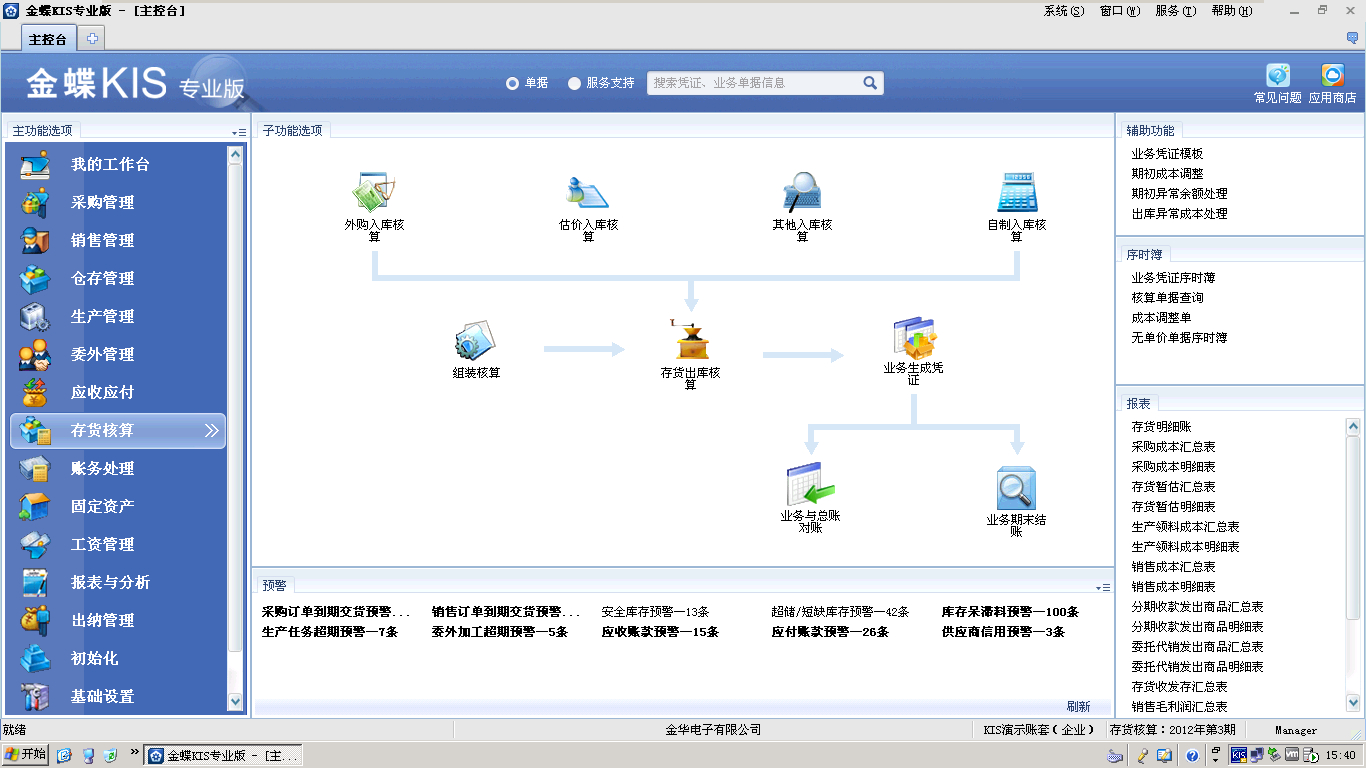Click the new tab plus button
This screenshot has width=1366, height=768.
tap(92, 39)
